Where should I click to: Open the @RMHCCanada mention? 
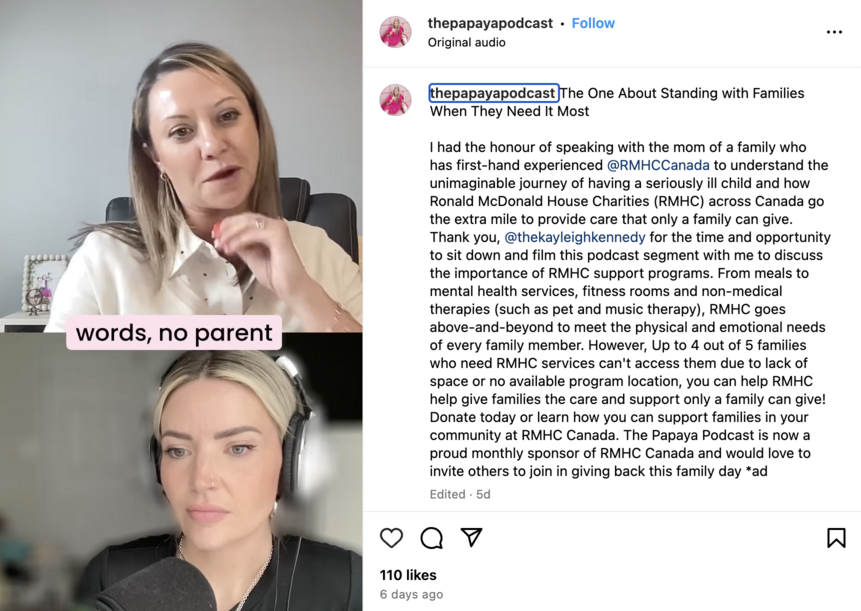(658, 165)
